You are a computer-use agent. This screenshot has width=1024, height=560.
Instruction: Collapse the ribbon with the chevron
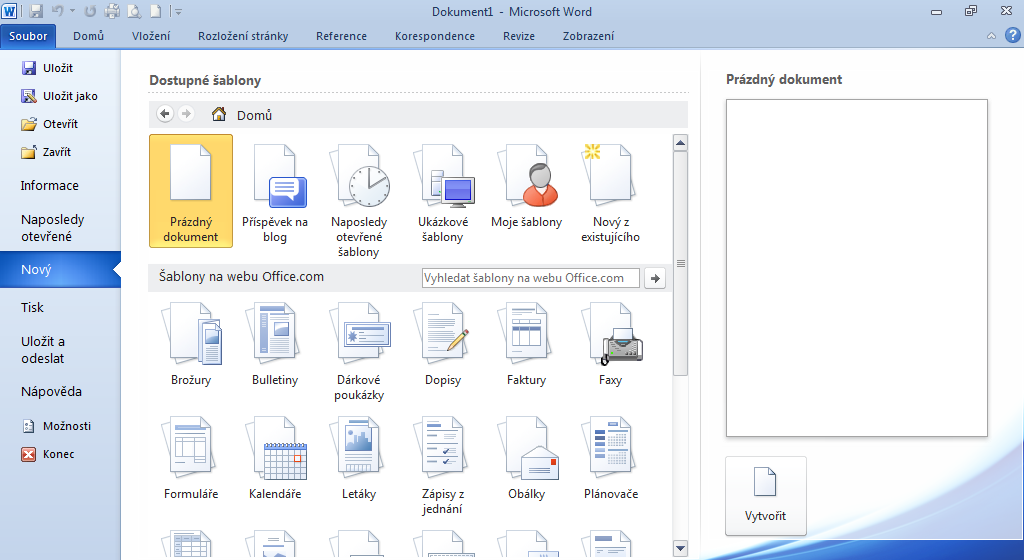991,36
